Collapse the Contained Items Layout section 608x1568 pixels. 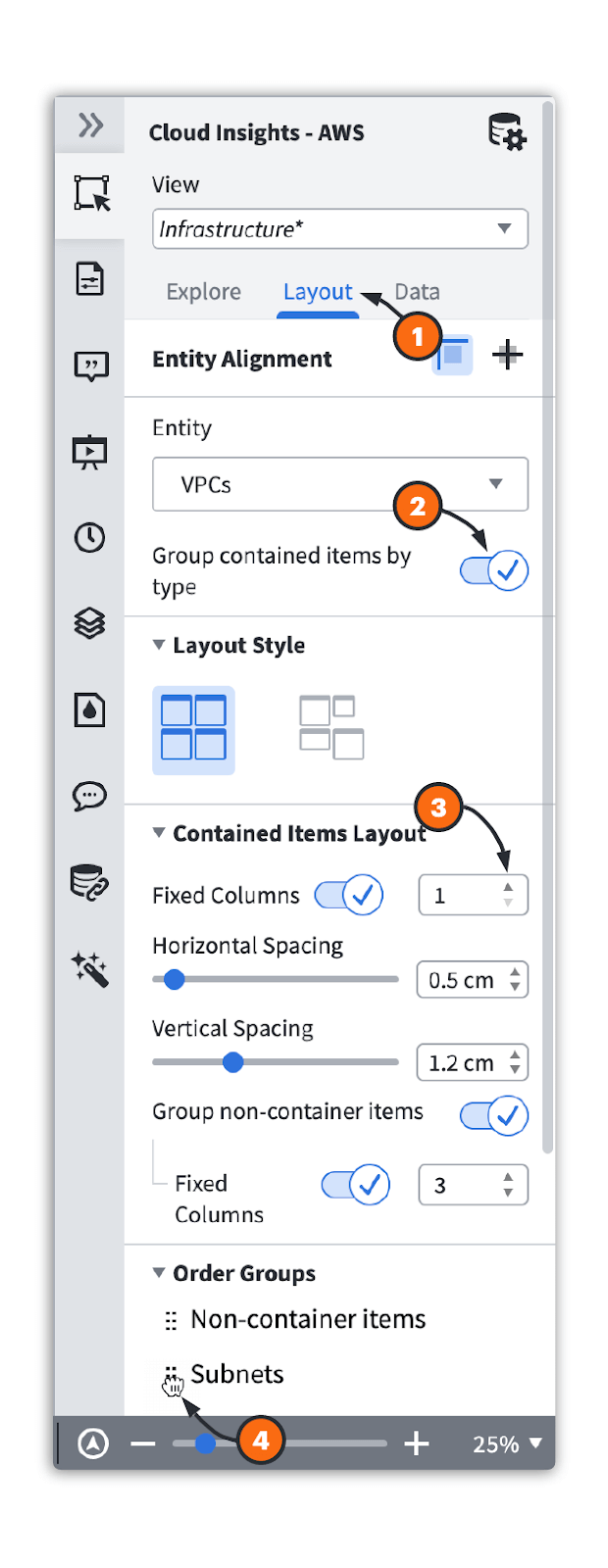click(x=159, y=833)
